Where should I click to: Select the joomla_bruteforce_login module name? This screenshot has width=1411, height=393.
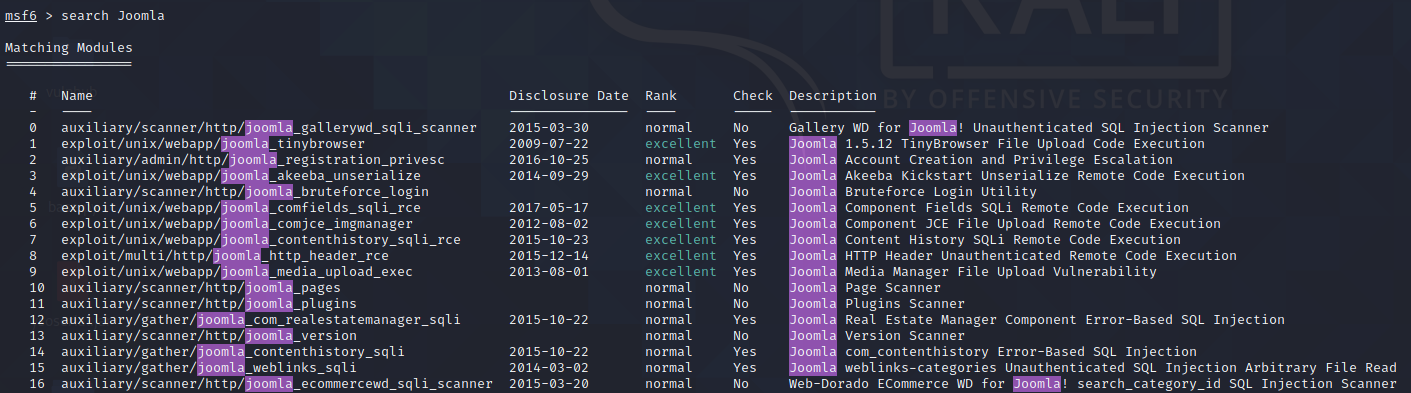point(245,192)
